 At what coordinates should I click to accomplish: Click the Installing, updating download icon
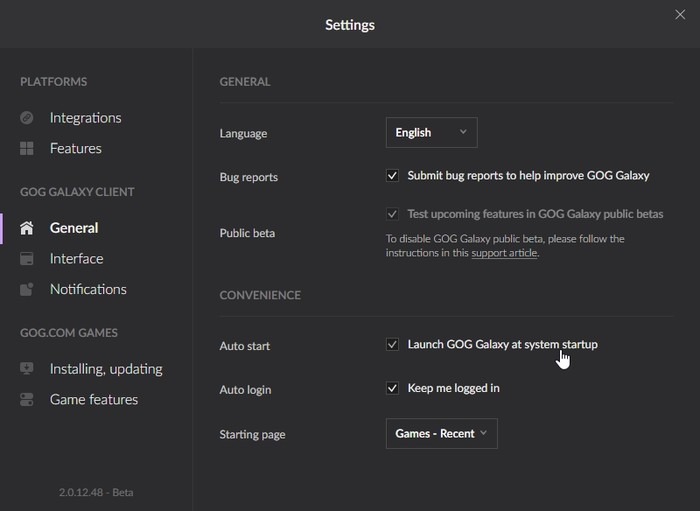(27, 369)
